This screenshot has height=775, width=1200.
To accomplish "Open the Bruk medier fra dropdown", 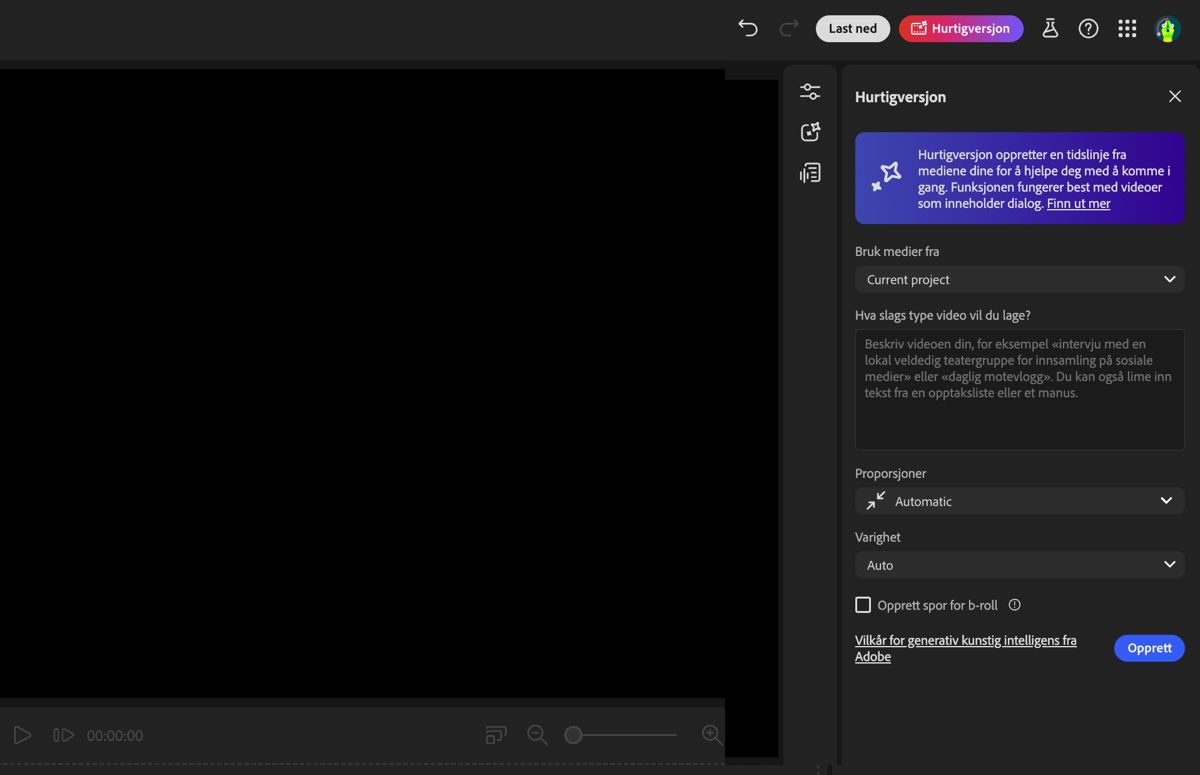I will (1018, 279).
